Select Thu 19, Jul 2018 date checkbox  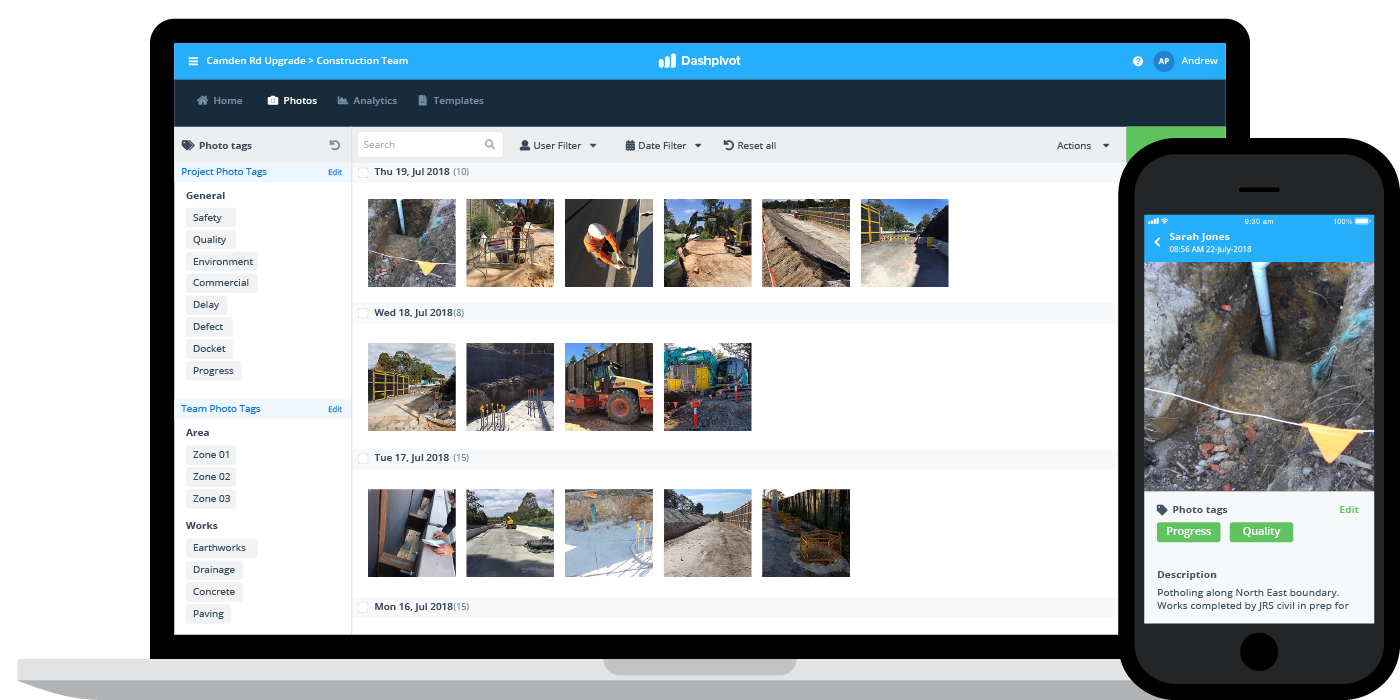pyautogui.click(x=363, y=172)
